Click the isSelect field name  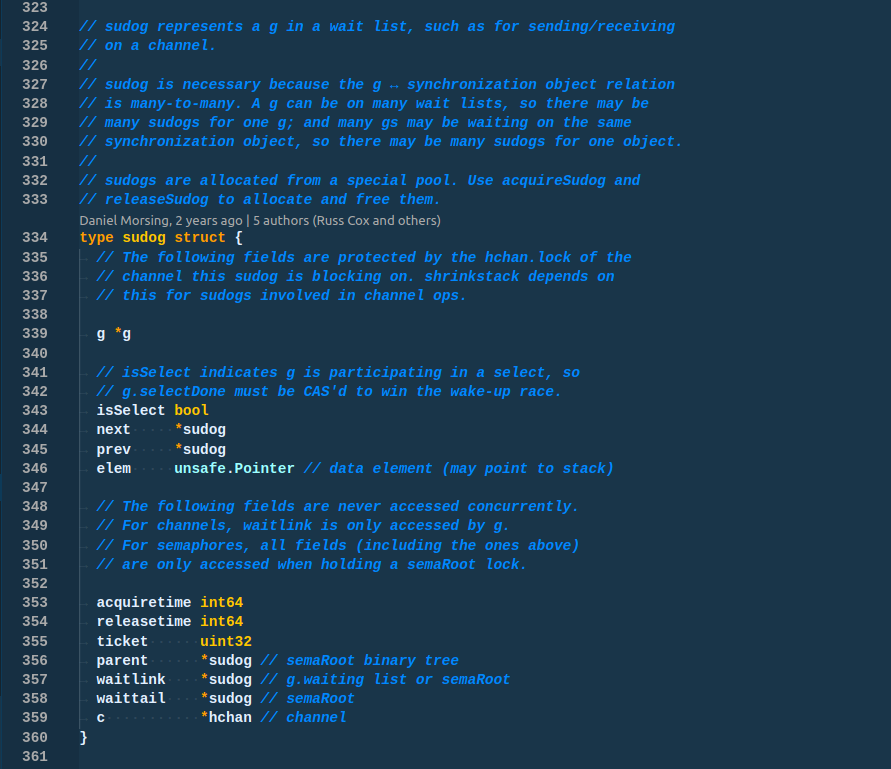[131, 410]
